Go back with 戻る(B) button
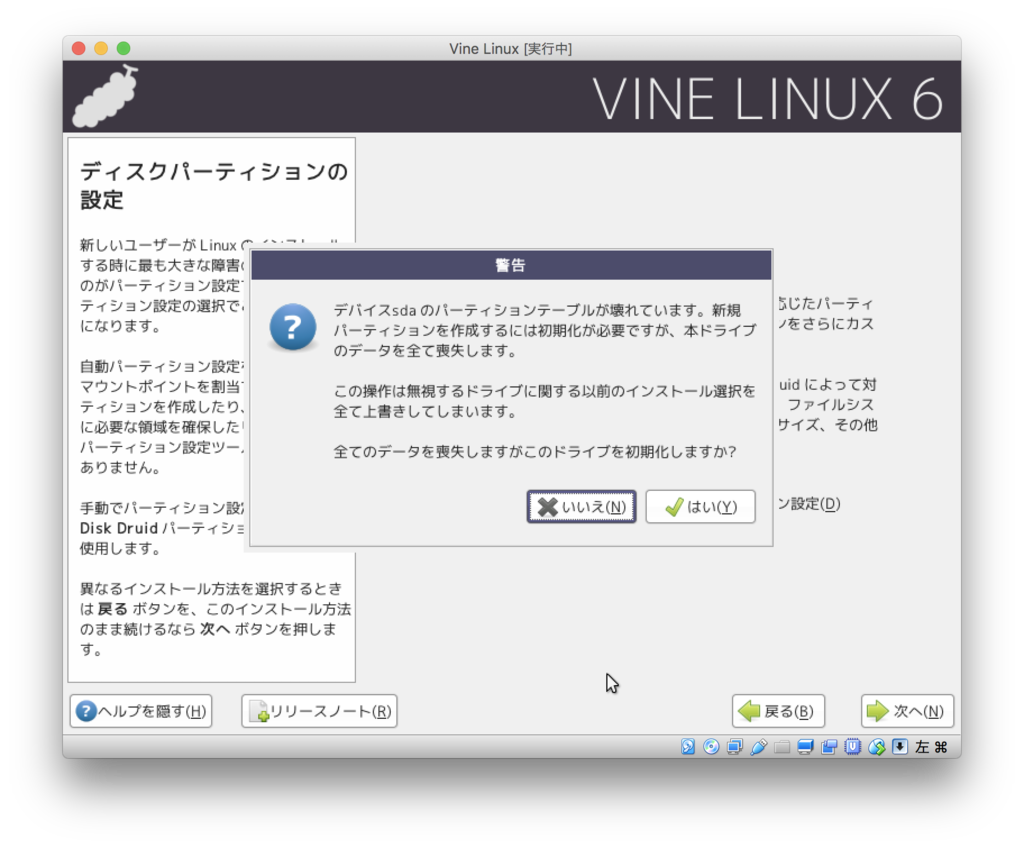The width and height of the screenshot is (1024, 848). click(778, 711)
